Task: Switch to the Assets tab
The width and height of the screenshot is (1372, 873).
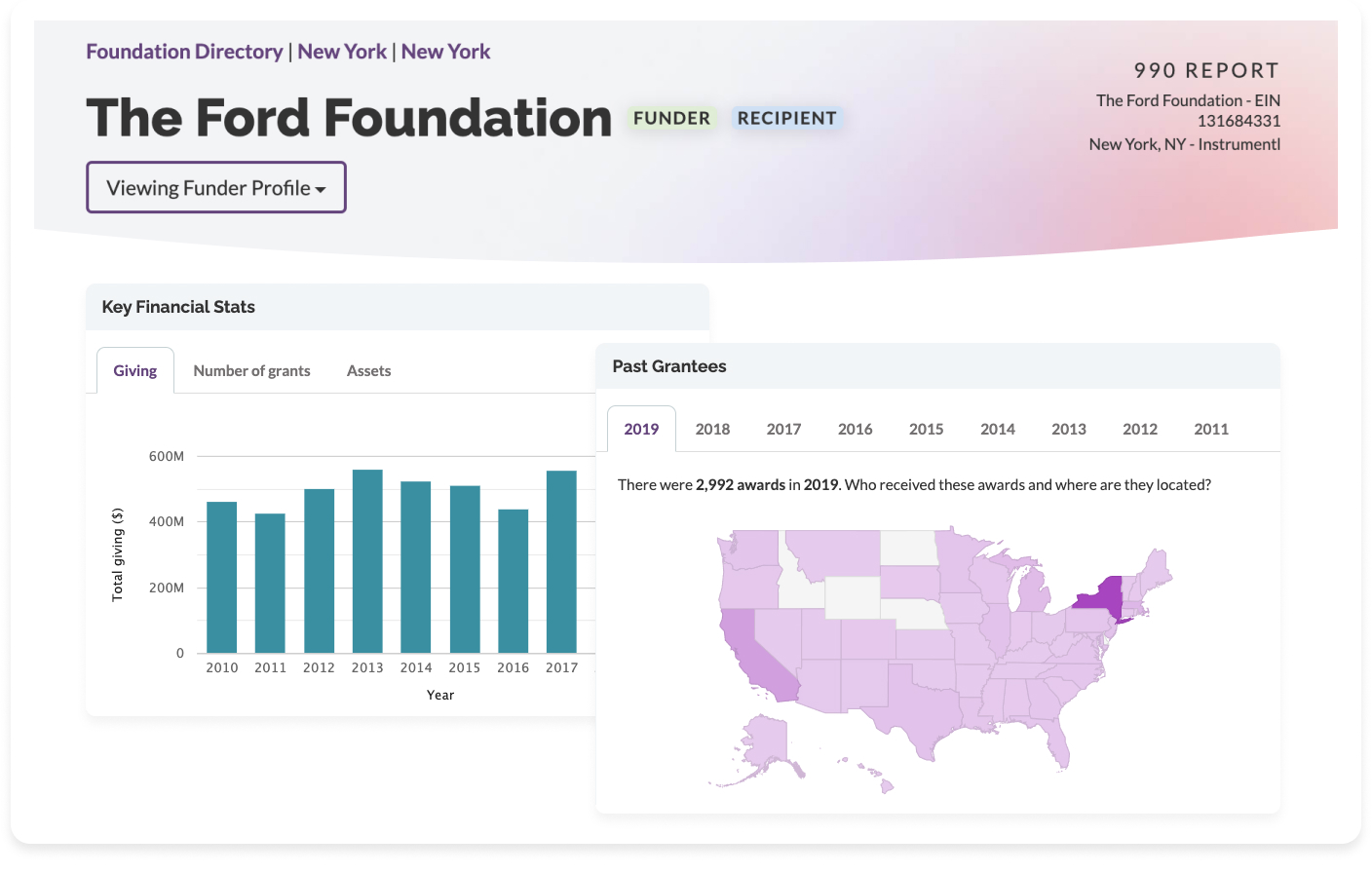Action: point(368,370)
